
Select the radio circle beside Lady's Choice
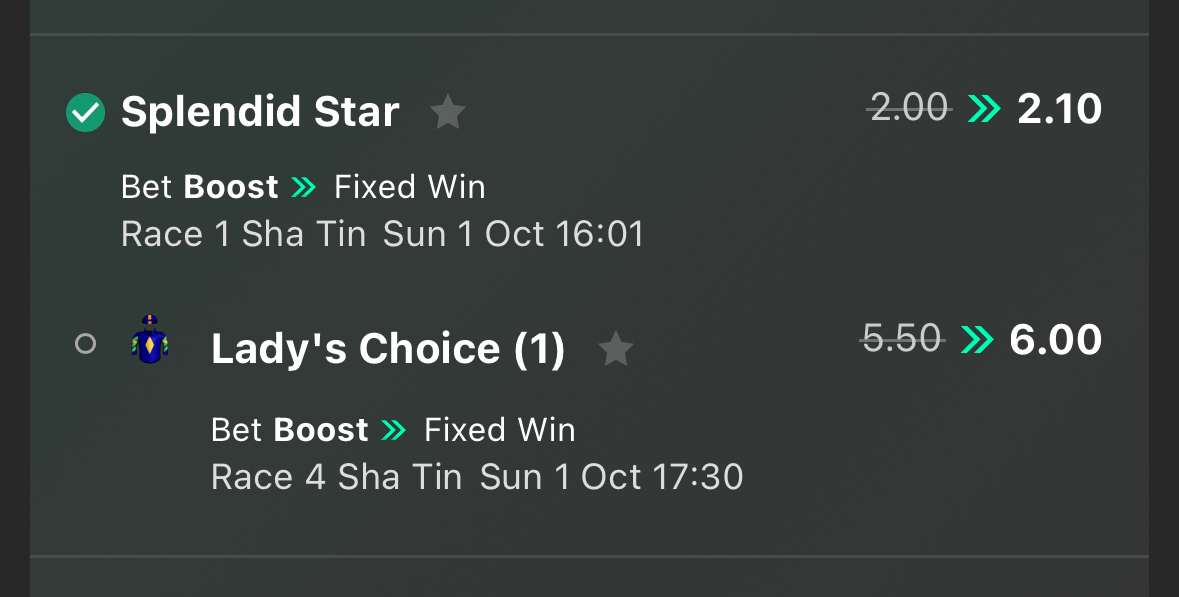(x=86, y=344)
